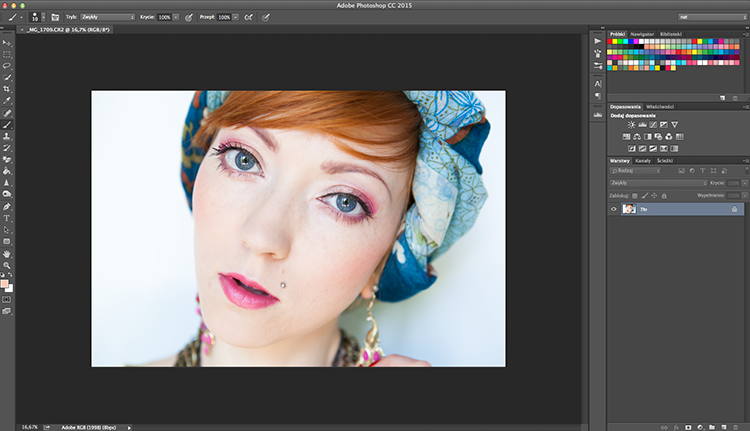
Task: Select the Eyedropper tool
Action: (7, 101)
